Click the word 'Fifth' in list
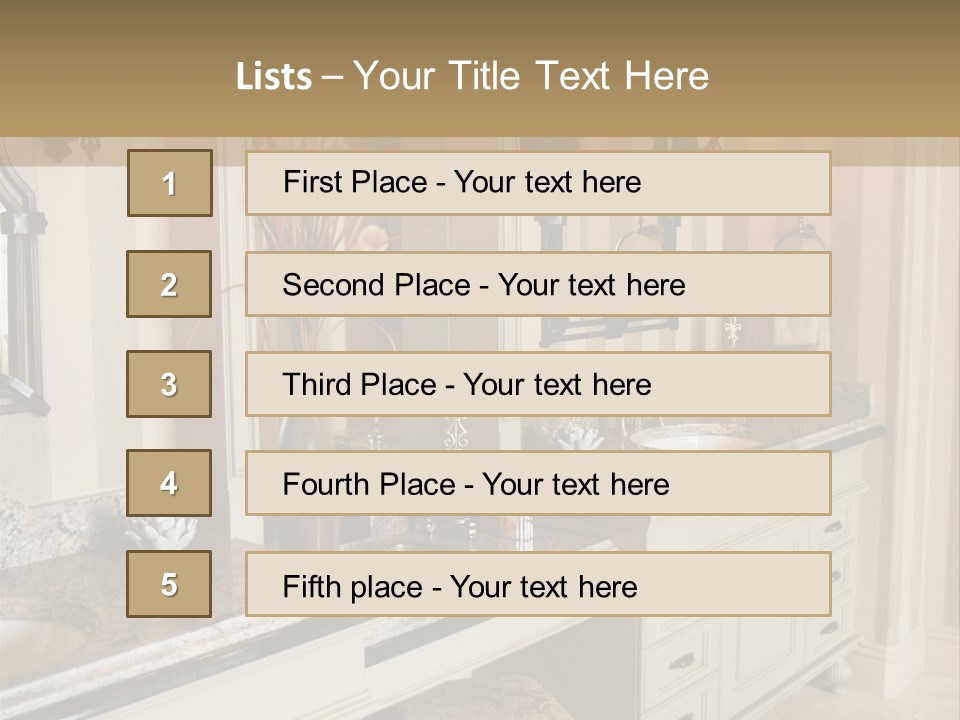The width and height of the screenshot is (960, 720). pyautogui.click(x=311, y=586)
